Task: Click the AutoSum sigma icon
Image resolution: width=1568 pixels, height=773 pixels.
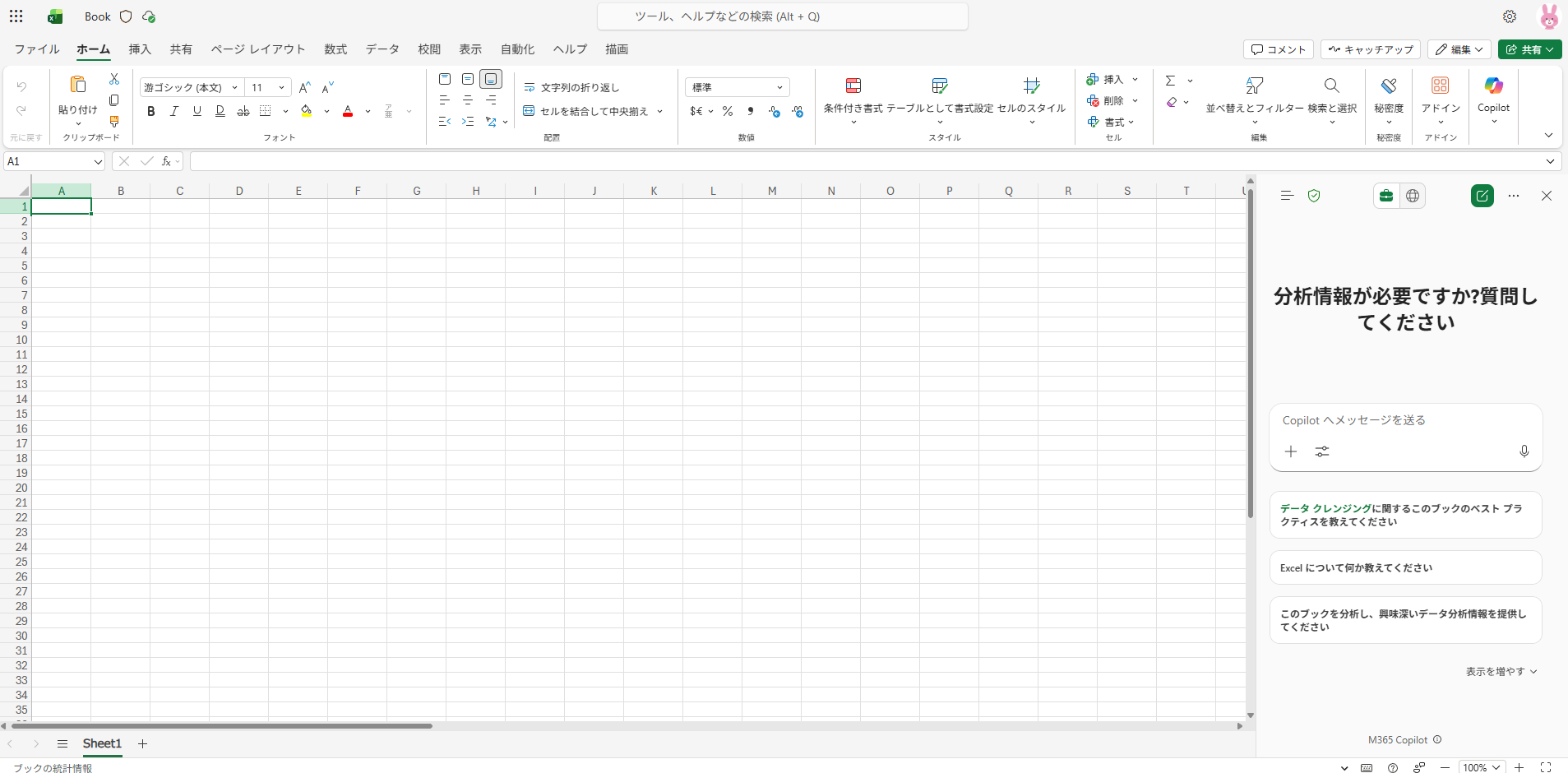Action: pos(1170,81)
